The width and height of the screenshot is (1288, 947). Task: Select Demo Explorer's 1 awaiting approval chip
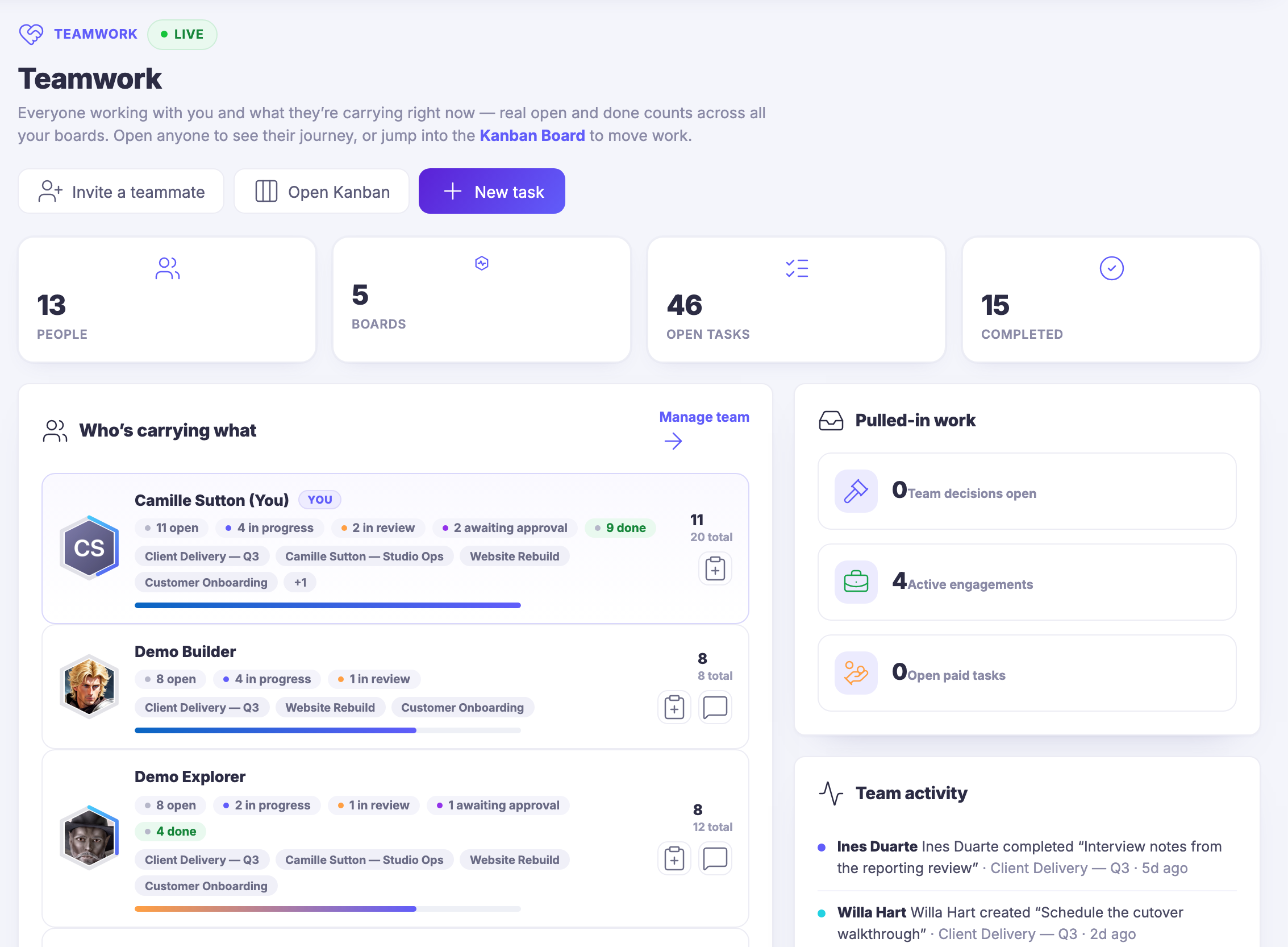coord(498,805)
